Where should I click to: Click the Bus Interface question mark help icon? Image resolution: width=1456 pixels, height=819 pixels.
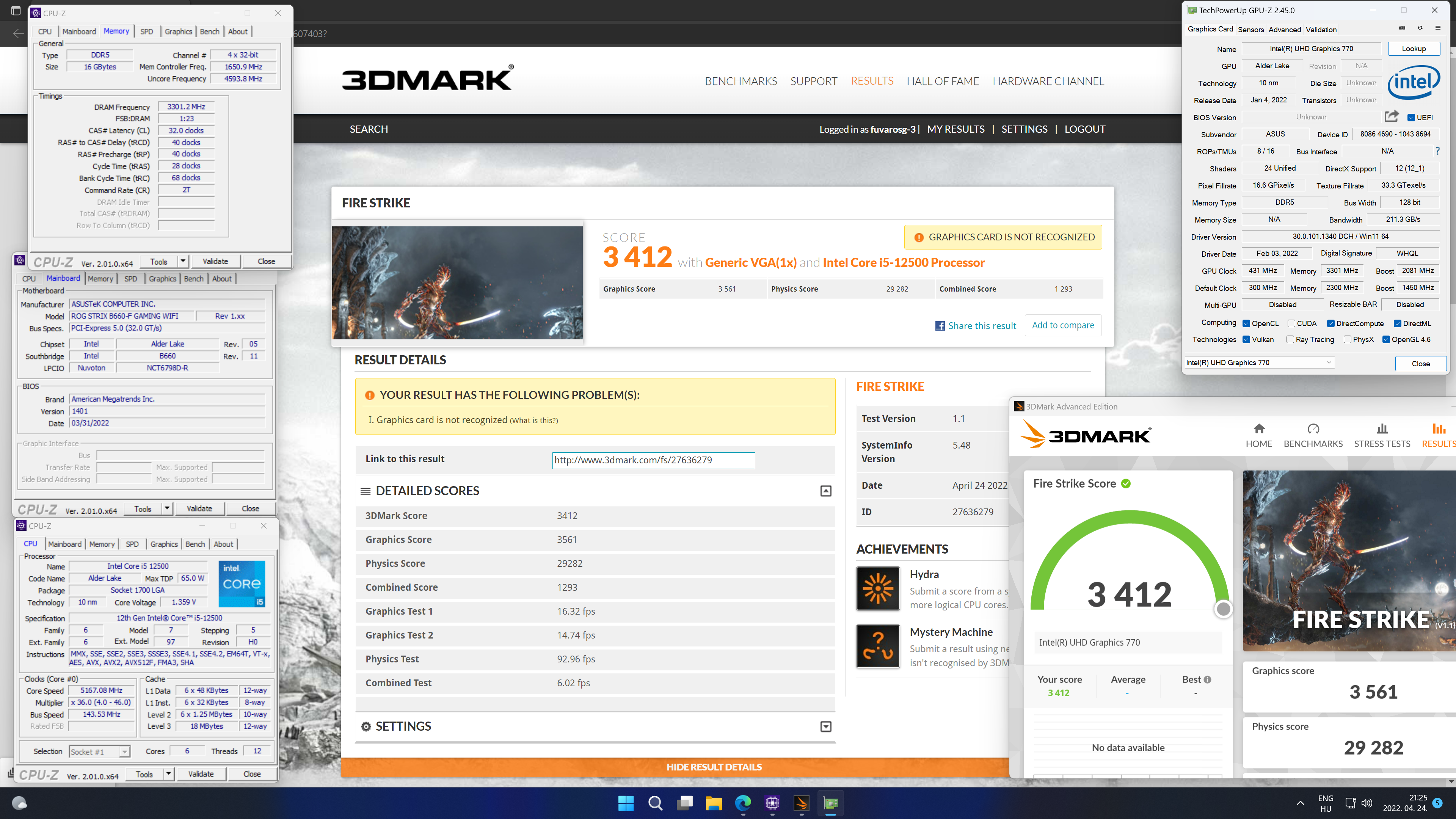pyautogui.click(x=1437, y=151)
